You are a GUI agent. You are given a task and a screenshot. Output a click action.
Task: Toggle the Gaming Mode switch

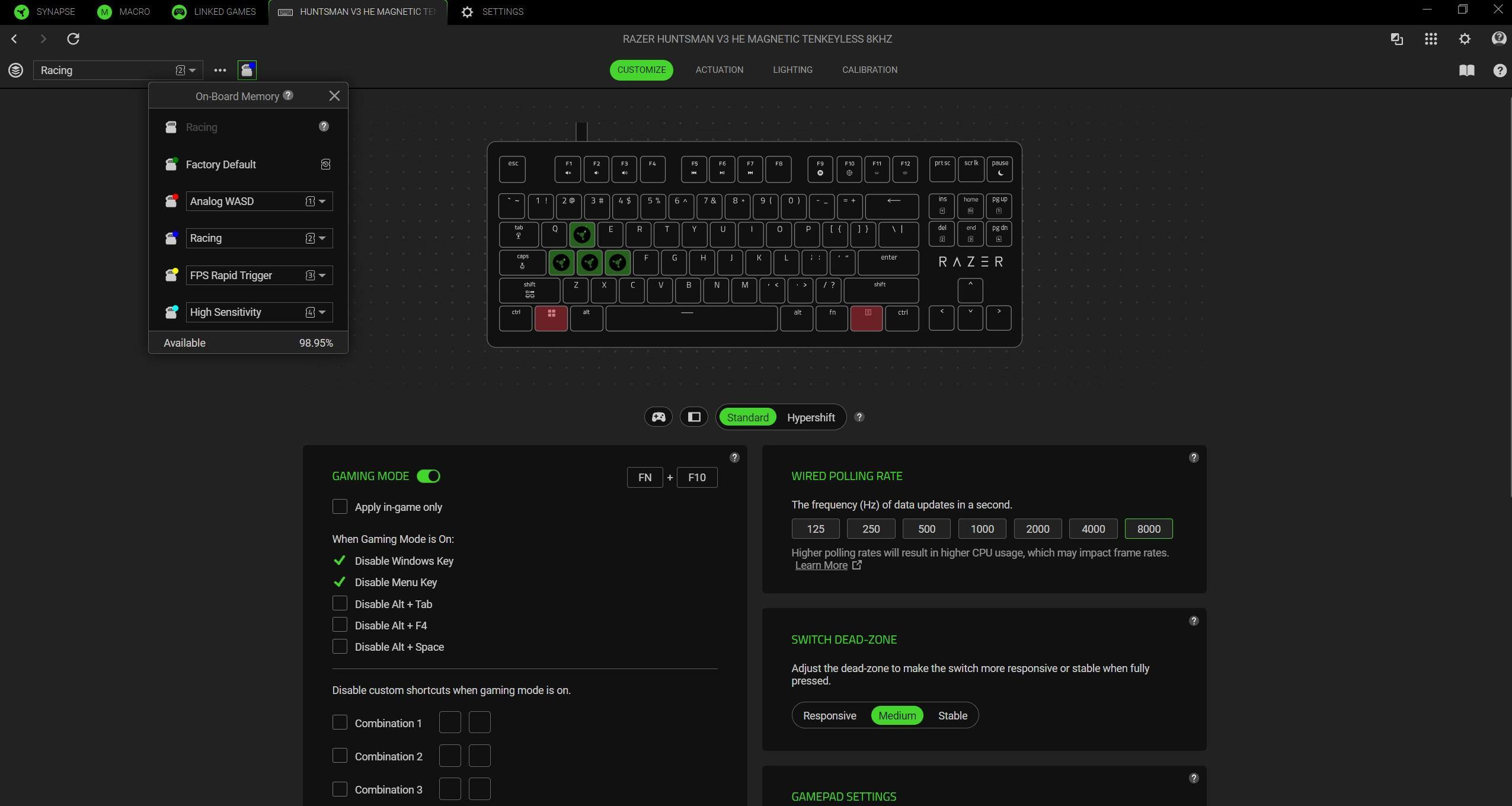tap(429, 476)
